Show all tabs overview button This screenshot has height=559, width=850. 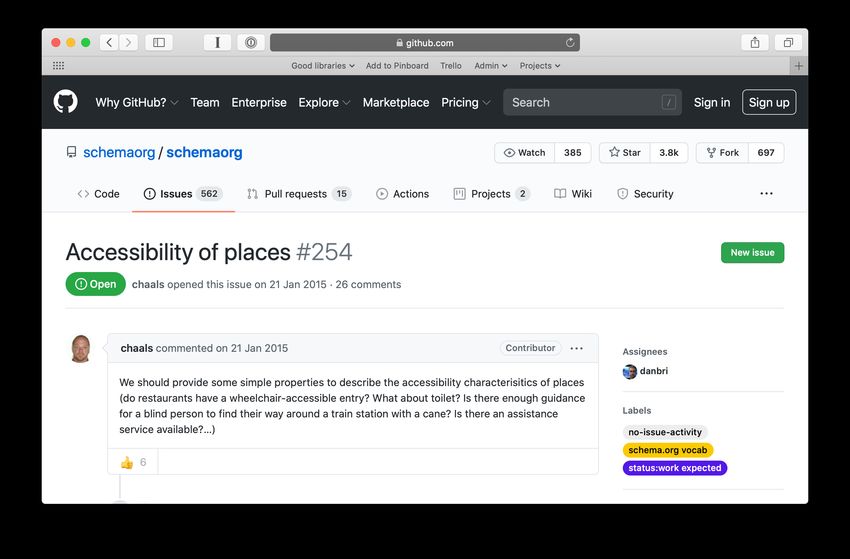(x=788, y=42)
